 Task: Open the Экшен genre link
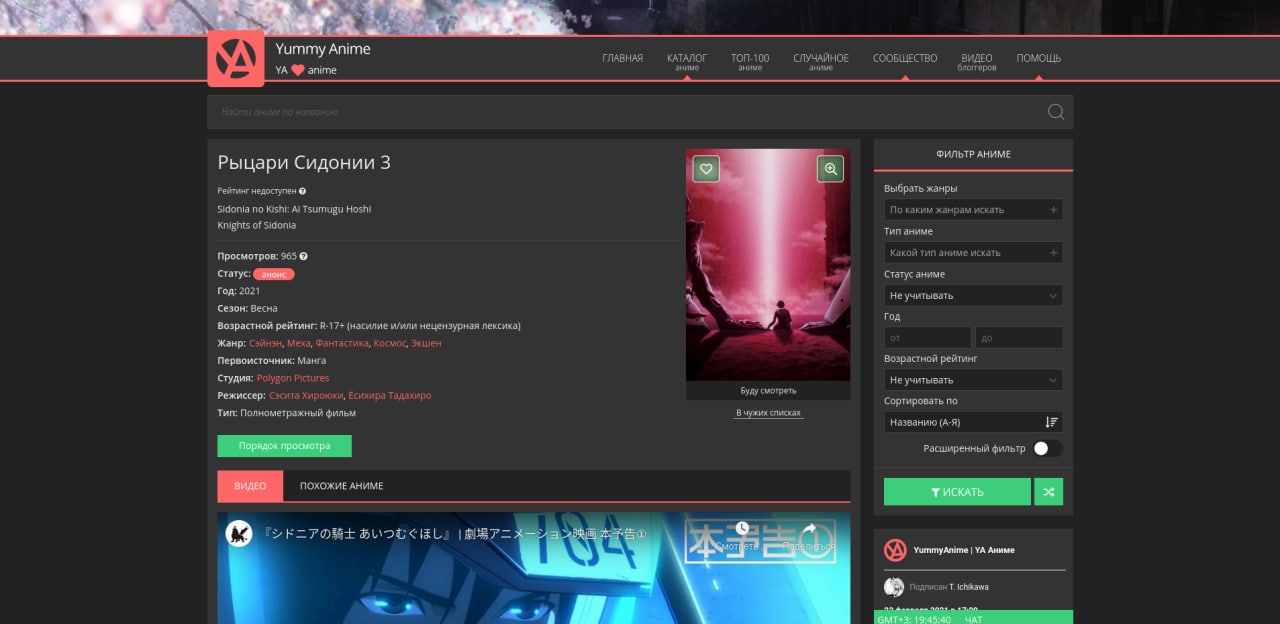point(426,343)
